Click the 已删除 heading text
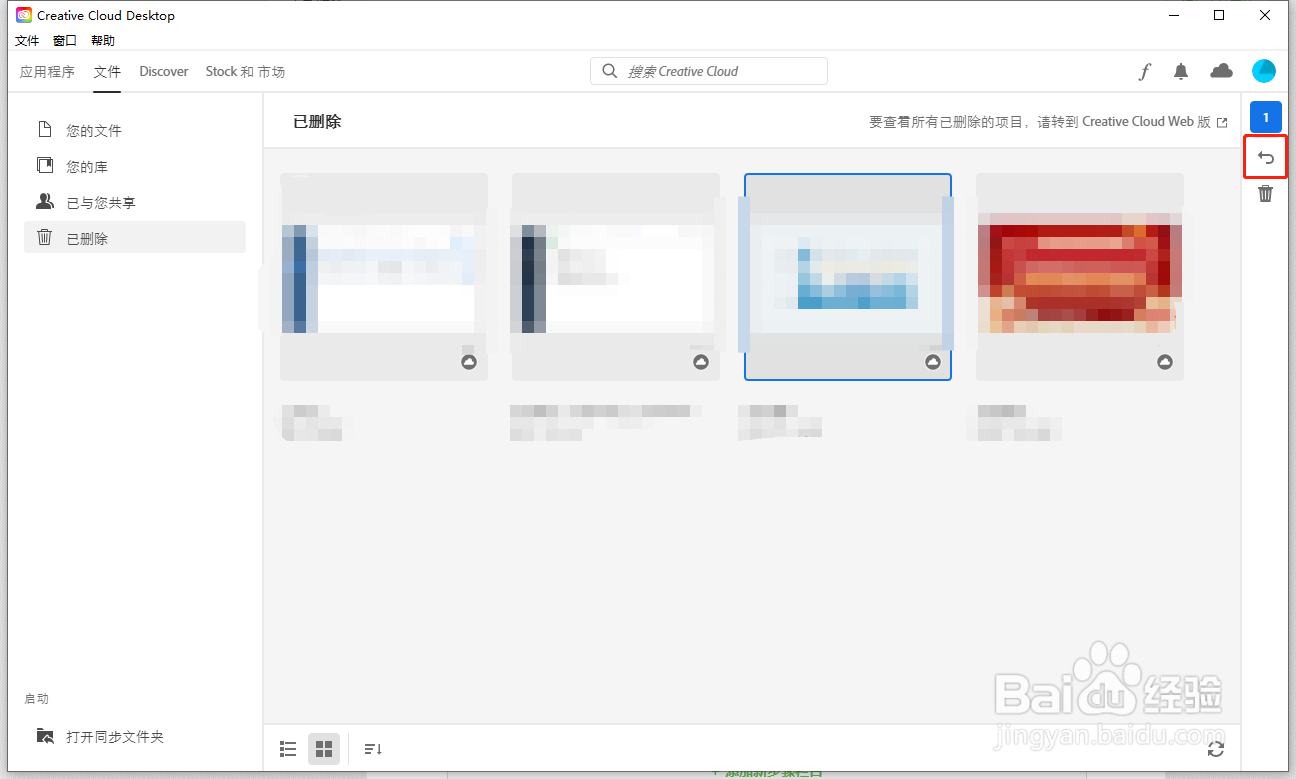Image resolution: width=1296 pixels, height=779 pixels. [x=317, y=122]
